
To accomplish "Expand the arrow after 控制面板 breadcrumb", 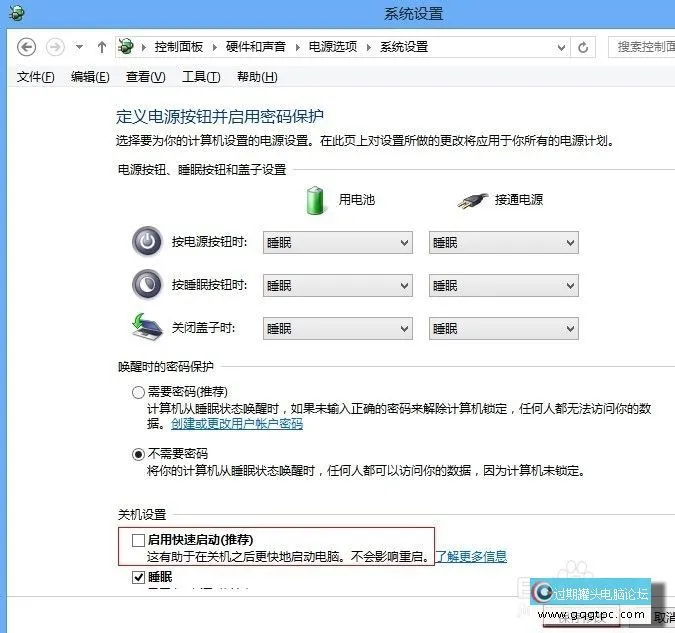I will [x=214, y=47].
